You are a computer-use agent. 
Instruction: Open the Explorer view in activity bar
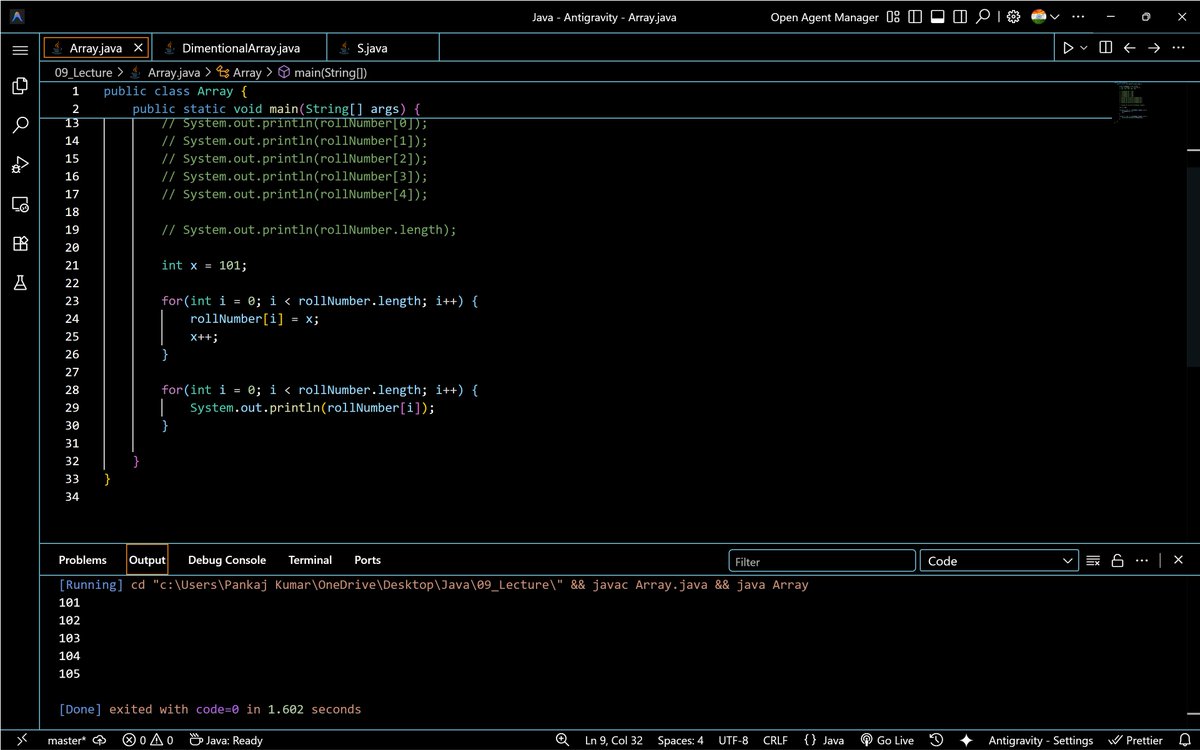20,87
